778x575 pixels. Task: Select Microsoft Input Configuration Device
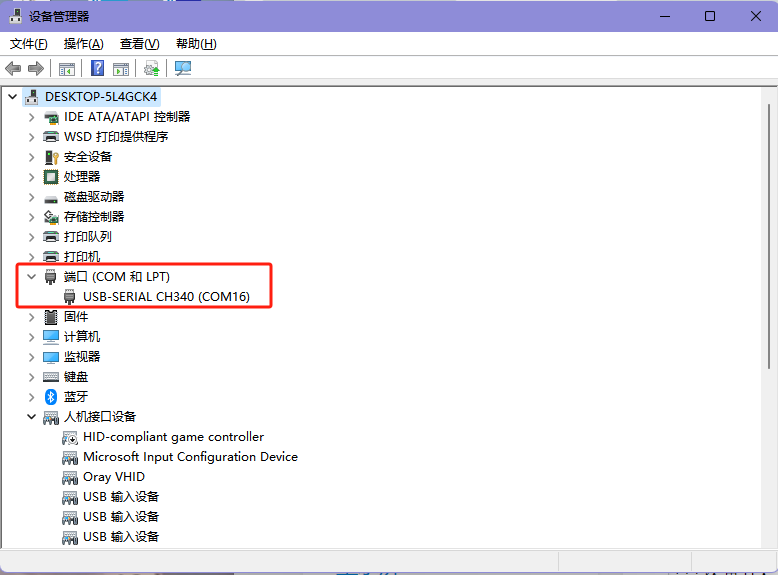point(191,456)
